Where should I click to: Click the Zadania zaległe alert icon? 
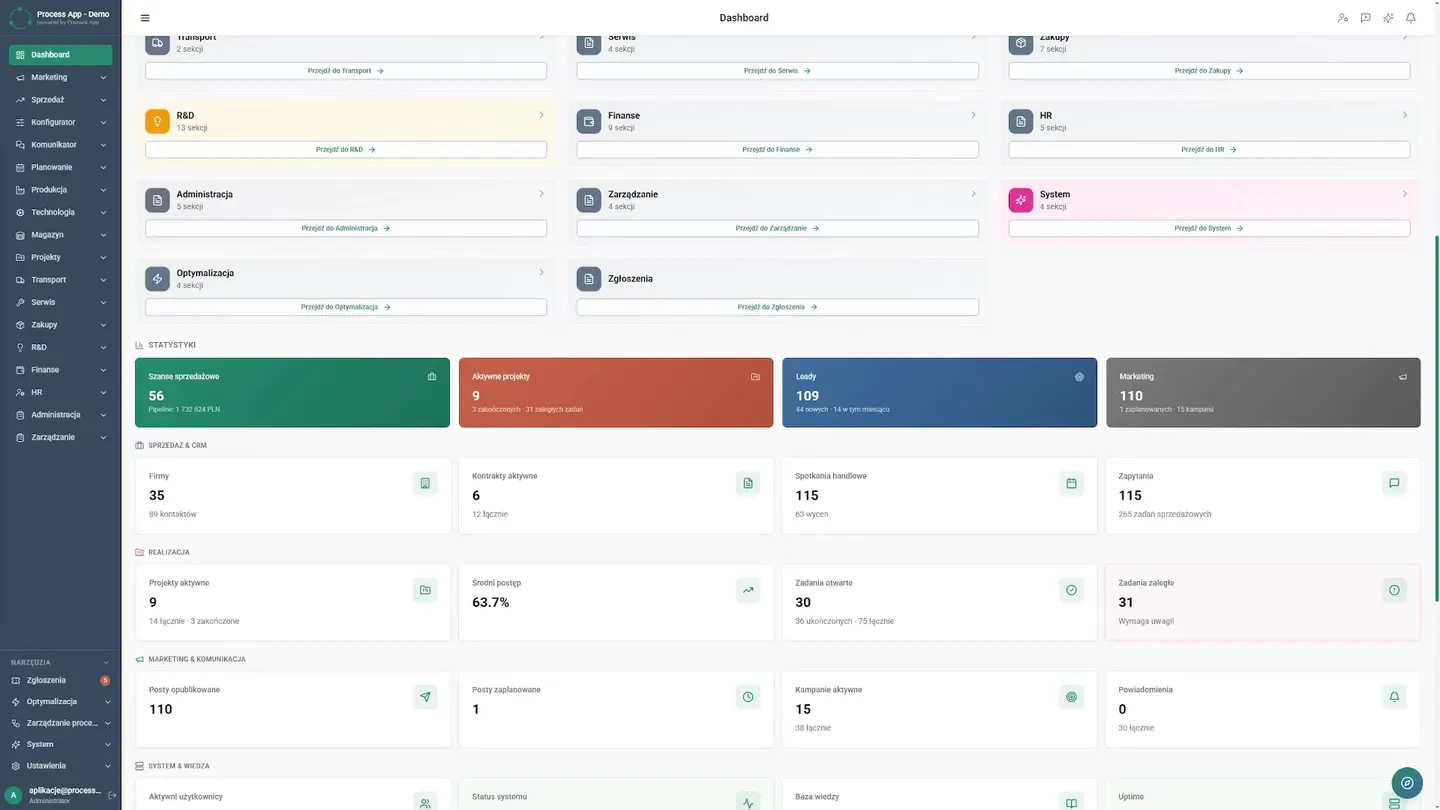pyautogui.click(x=1394, y=590)
